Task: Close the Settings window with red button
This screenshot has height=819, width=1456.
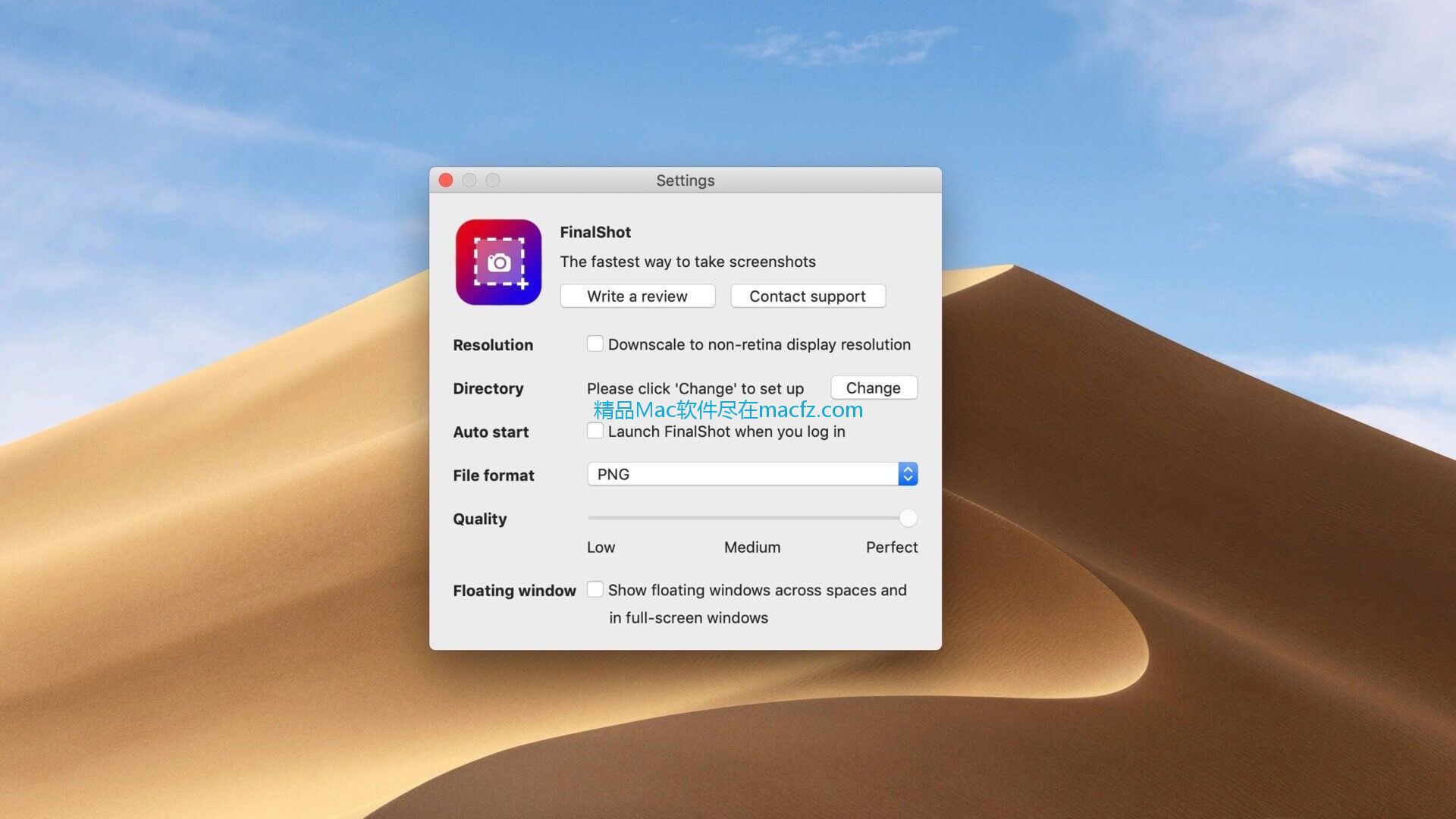Action: point(446,180)
